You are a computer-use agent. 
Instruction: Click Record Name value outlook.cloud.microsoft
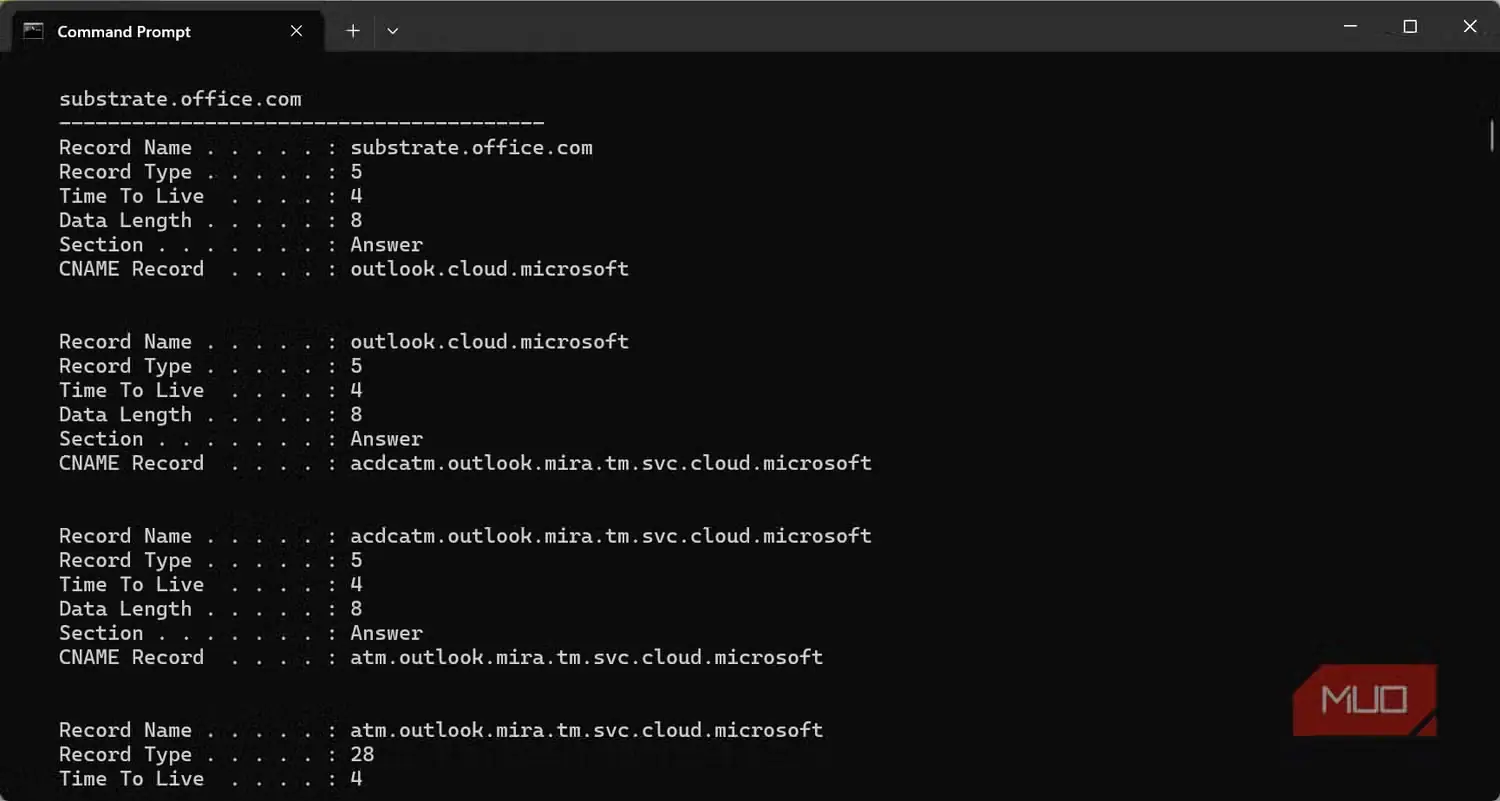coord(489,341)
